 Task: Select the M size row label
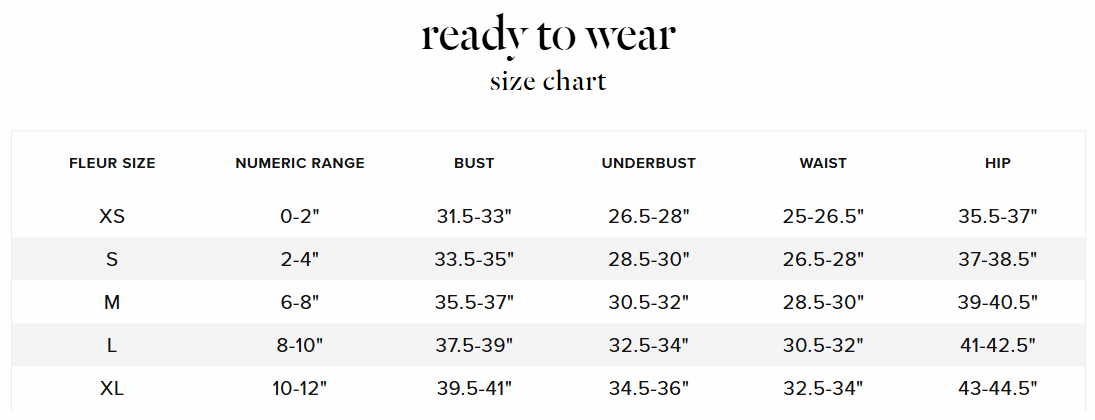pyautogui.click(x=112, y=302)
